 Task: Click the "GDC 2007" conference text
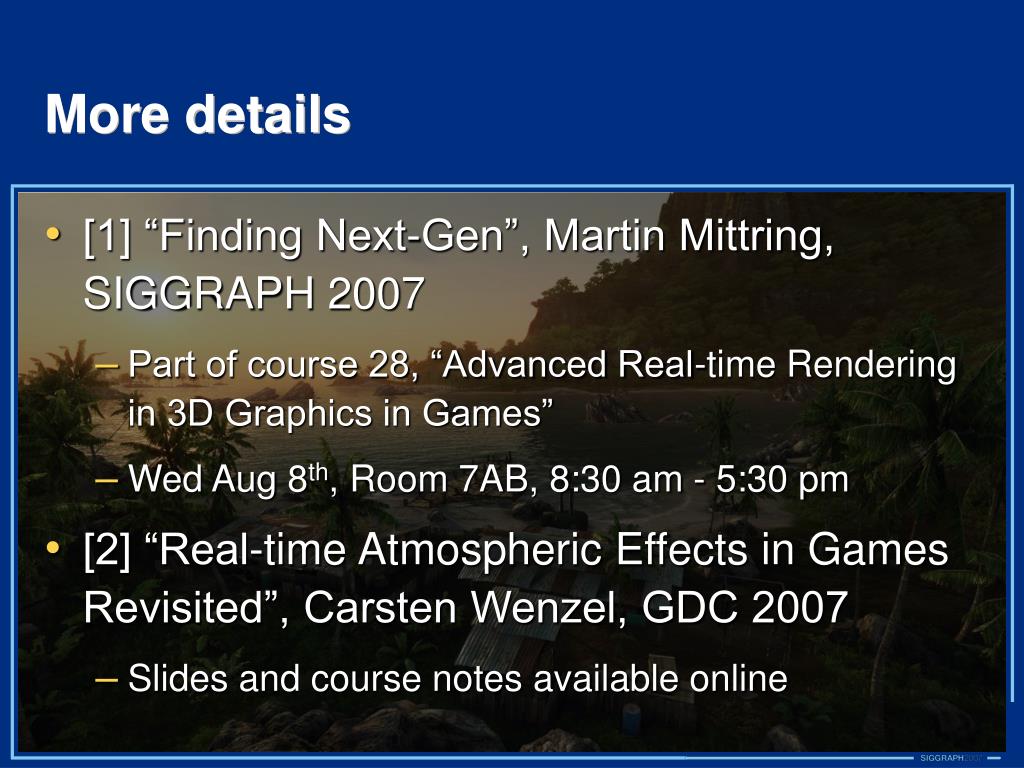click(x=744, y=608)
